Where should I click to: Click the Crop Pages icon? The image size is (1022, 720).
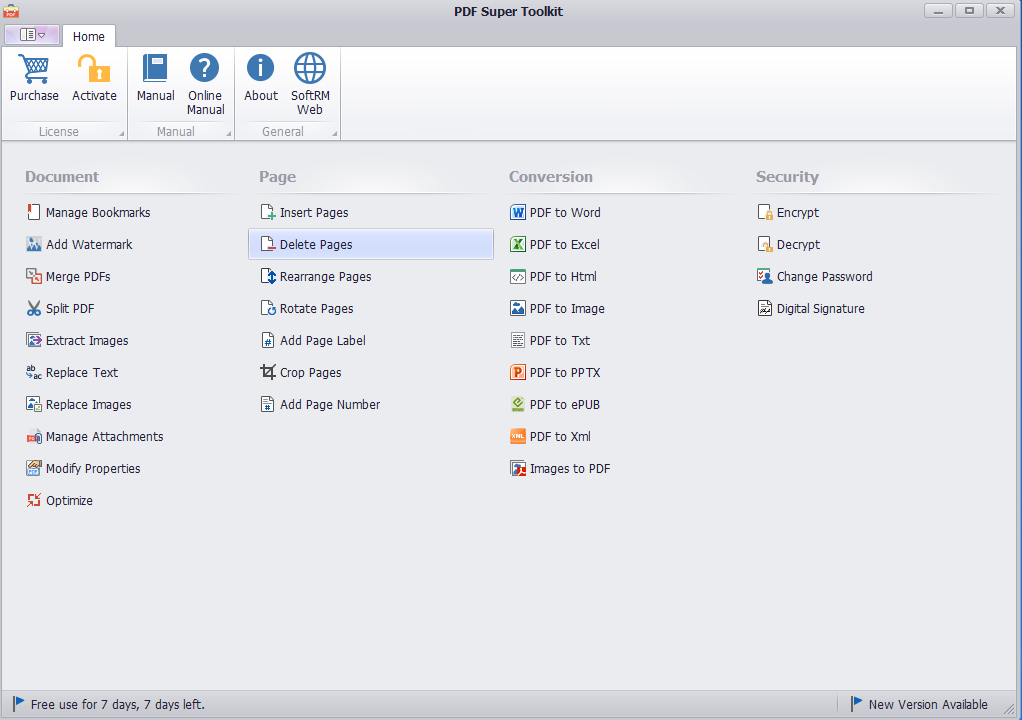pyautogui.click(x=268, y=372)
